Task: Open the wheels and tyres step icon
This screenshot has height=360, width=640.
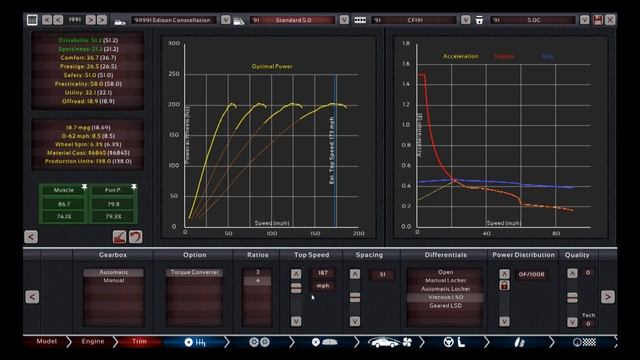Action: coord(259,342)
